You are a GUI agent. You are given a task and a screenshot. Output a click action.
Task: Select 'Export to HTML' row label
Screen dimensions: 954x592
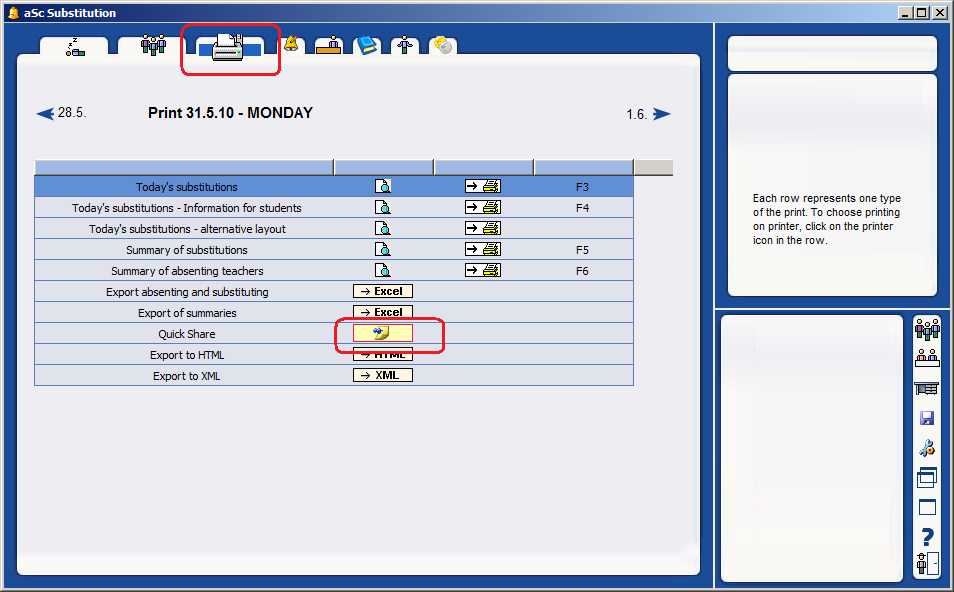coord(187,355)
